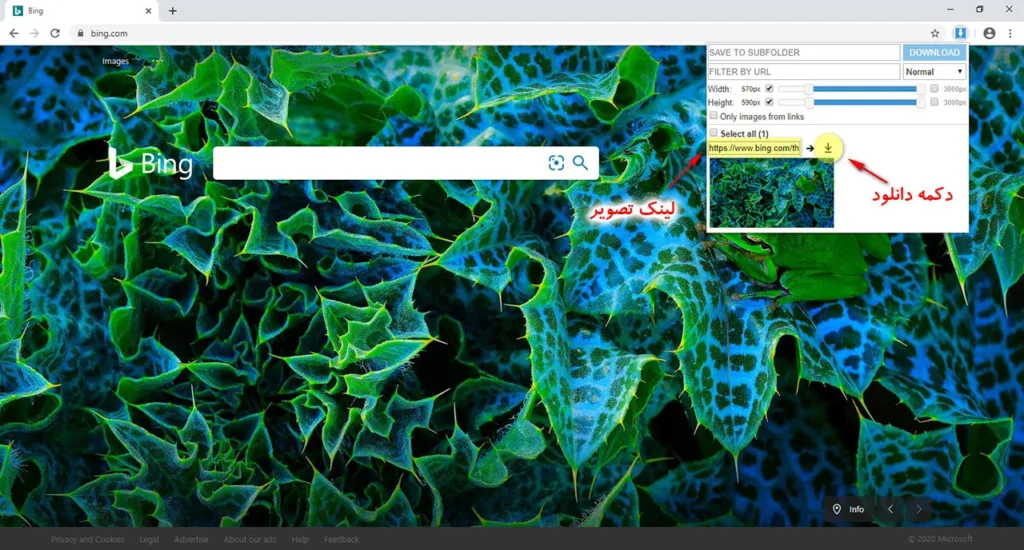Close the Bing tab
Screen dimensions: 1024x550
click(148, 10)
